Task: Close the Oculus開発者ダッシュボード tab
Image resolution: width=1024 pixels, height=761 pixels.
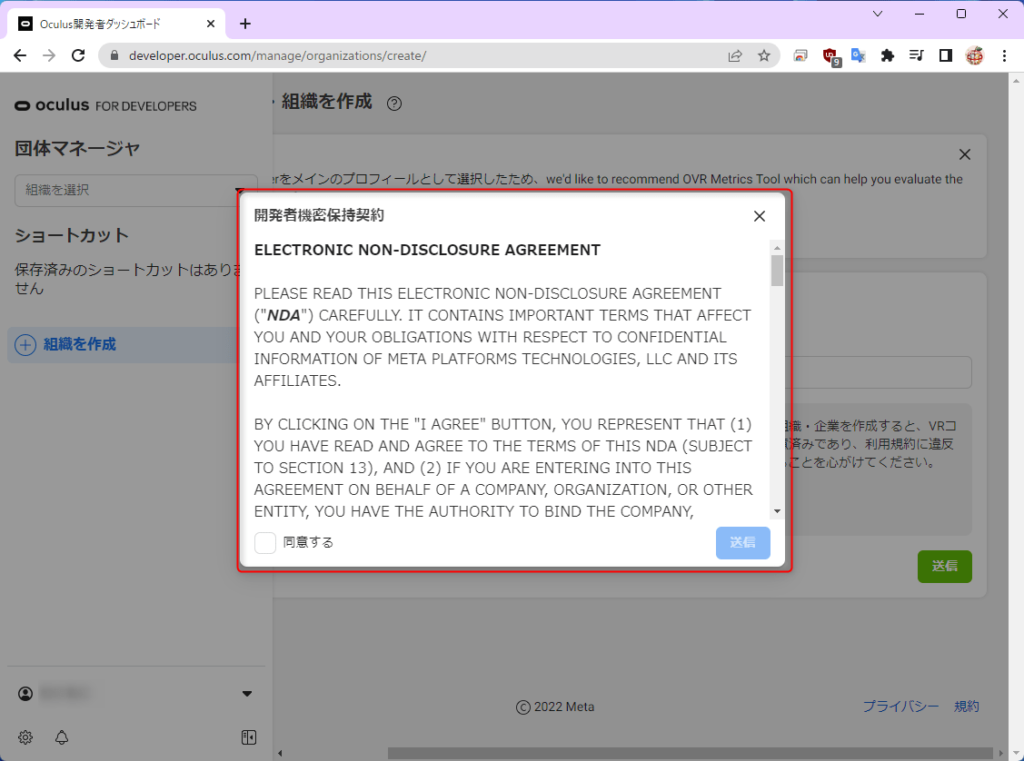Action: pos(210,24)
